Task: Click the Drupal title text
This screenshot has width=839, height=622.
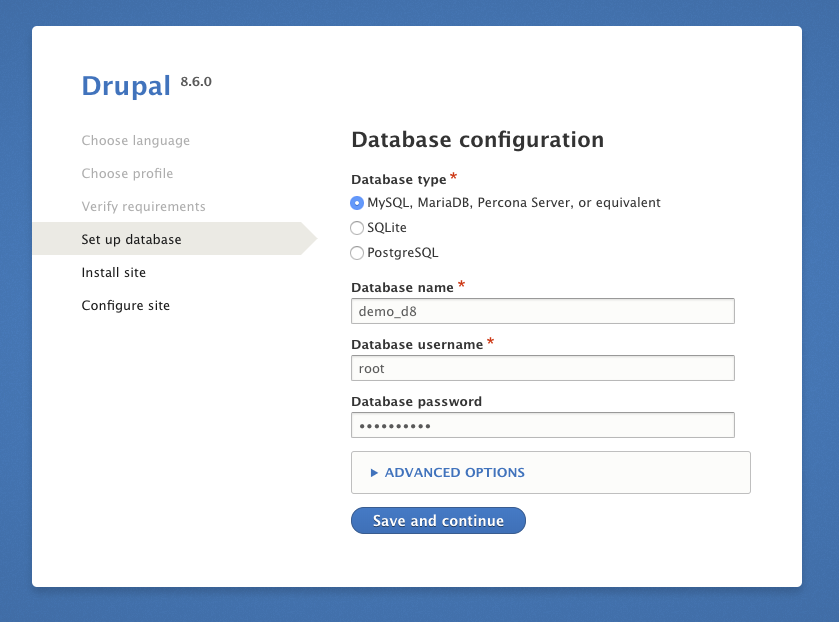Action: 126,86
